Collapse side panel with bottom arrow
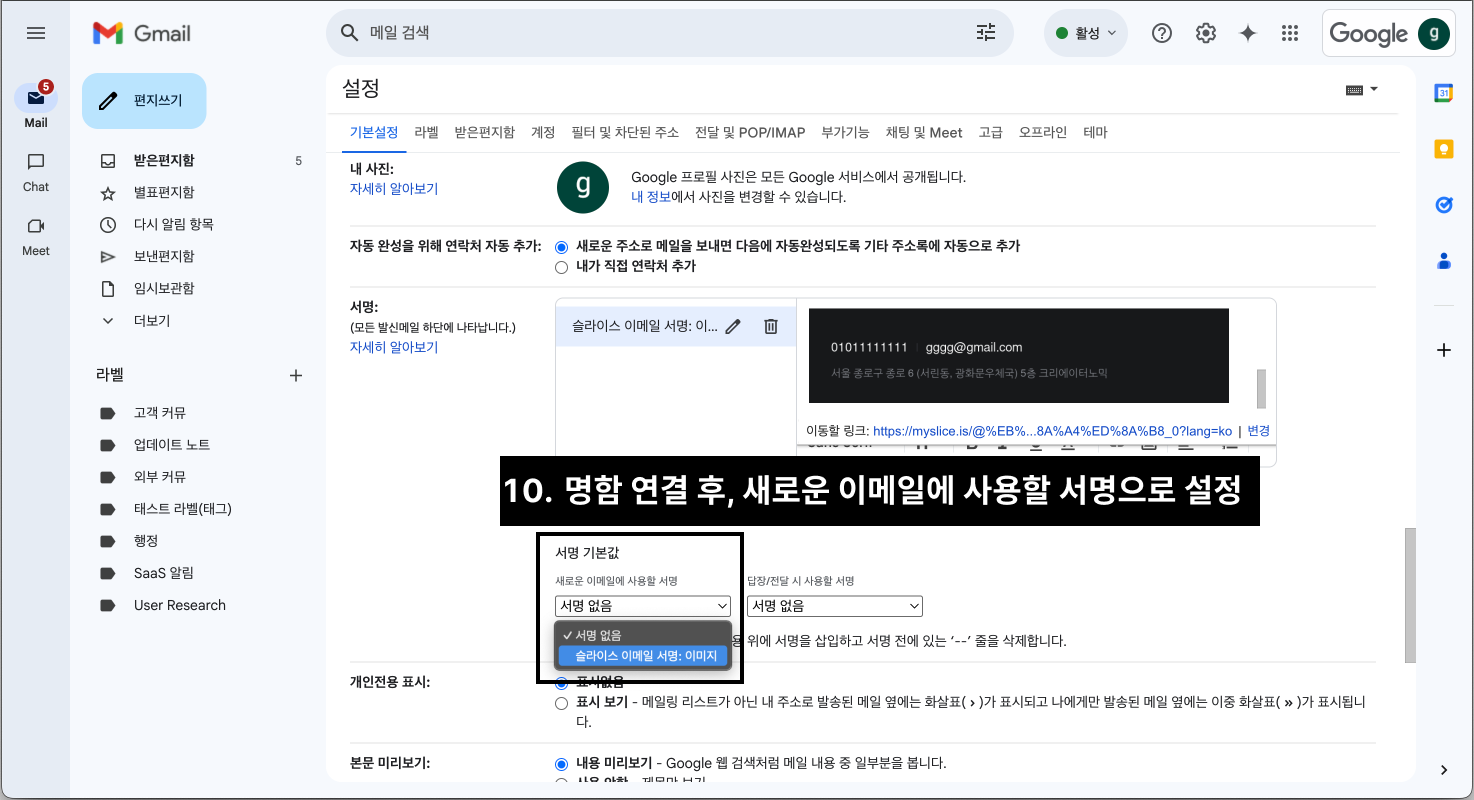 pos(1443,770)
